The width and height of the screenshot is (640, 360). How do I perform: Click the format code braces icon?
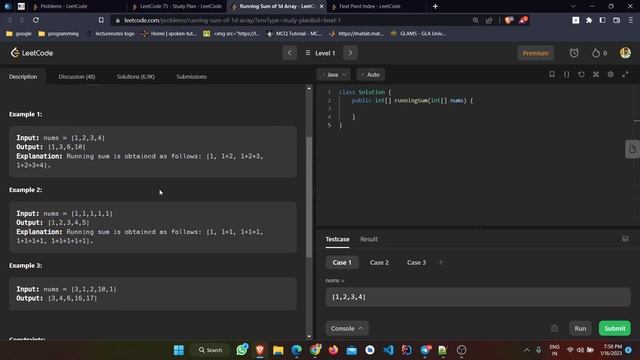coord(567,74)
